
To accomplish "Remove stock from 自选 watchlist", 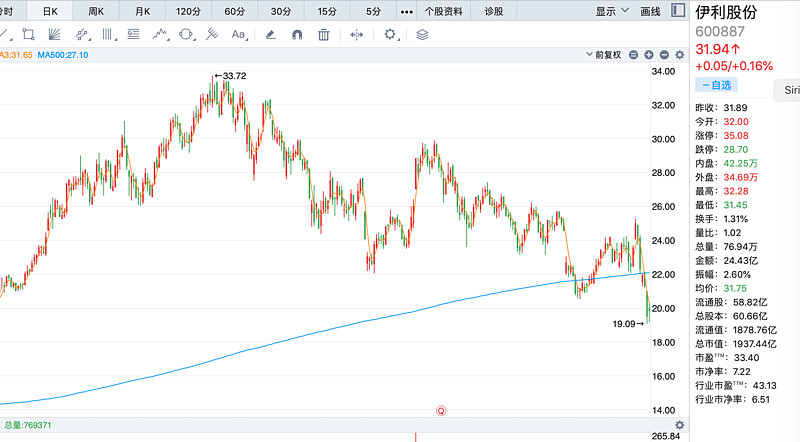I will point(716,87).
